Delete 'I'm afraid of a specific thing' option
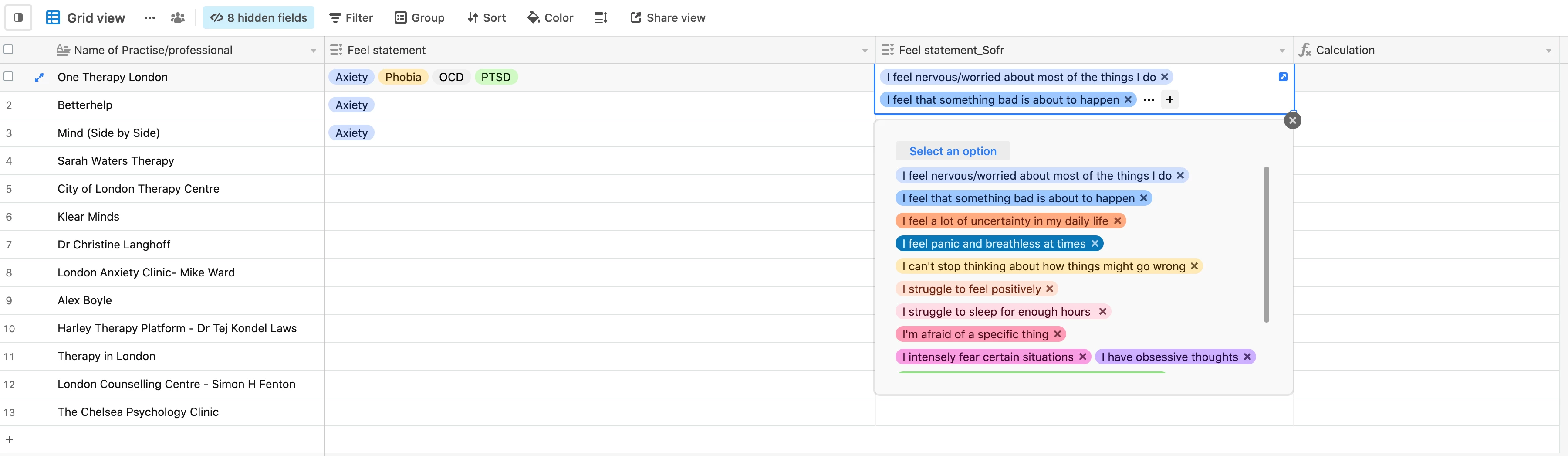Viewport: 1568px width, 456px height. [x=1057, y=333]
